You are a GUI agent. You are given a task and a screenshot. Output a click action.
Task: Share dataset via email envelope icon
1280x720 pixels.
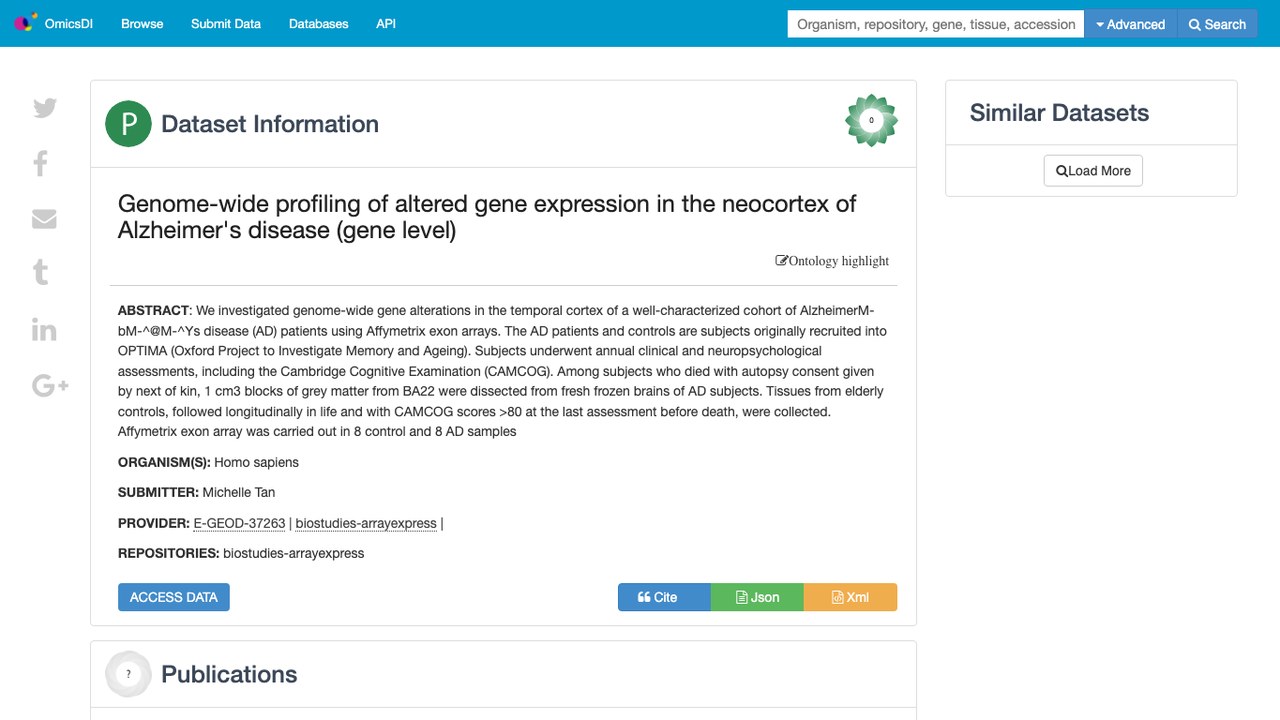coord(44,219)
